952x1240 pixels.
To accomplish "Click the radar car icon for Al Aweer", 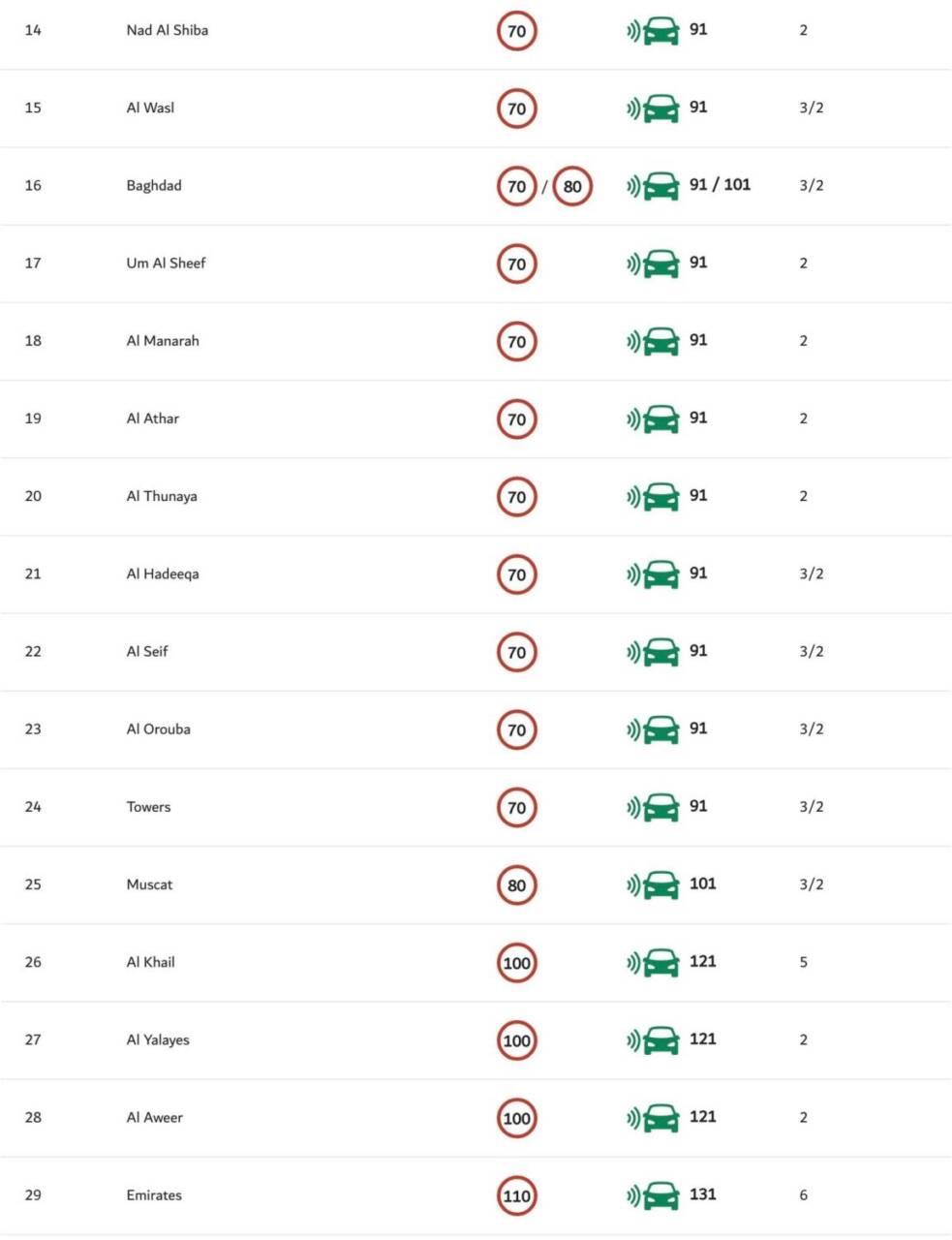I will point(654,1118).
